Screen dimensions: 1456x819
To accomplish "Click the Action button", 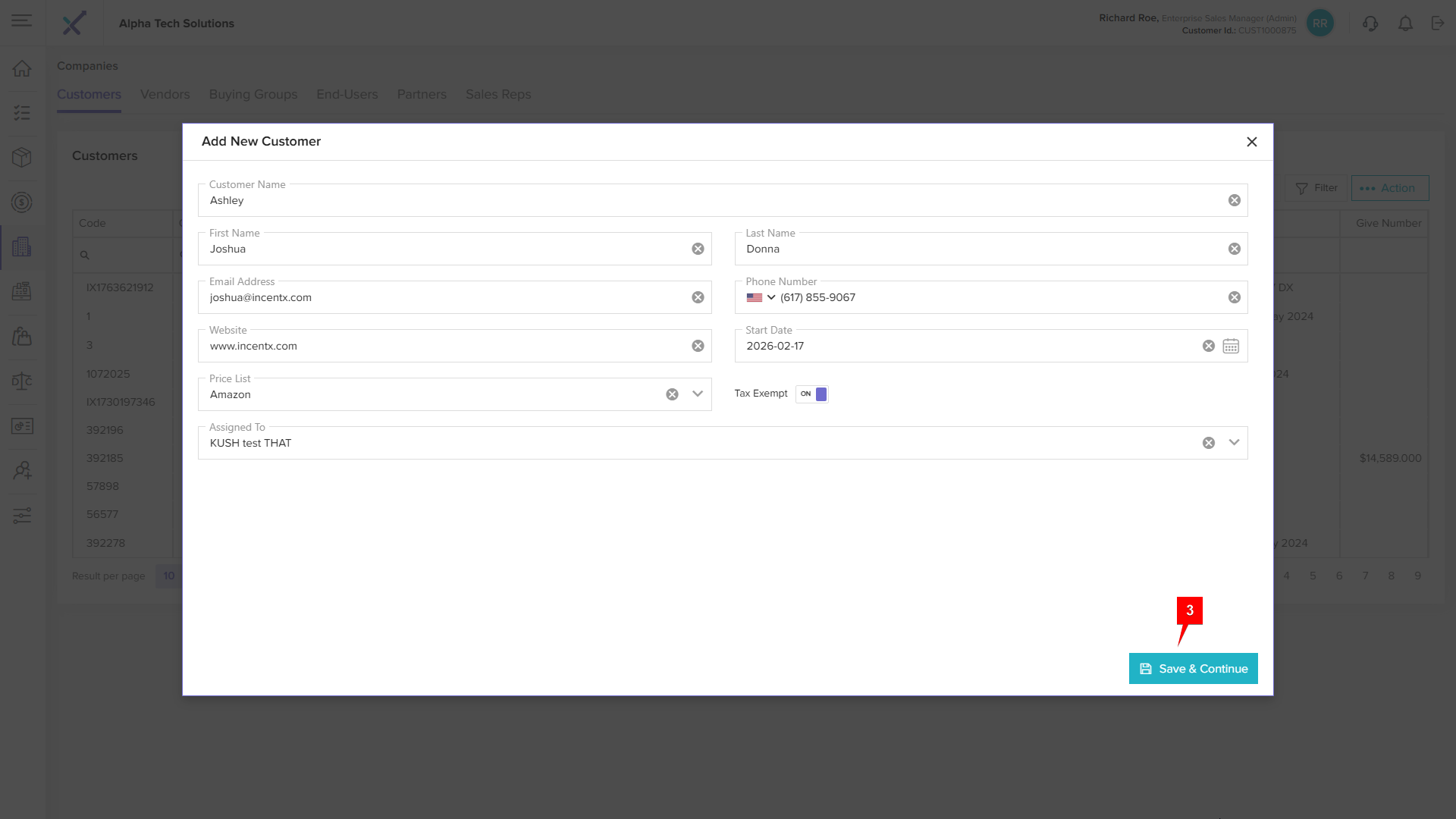I will [1389, 188].
